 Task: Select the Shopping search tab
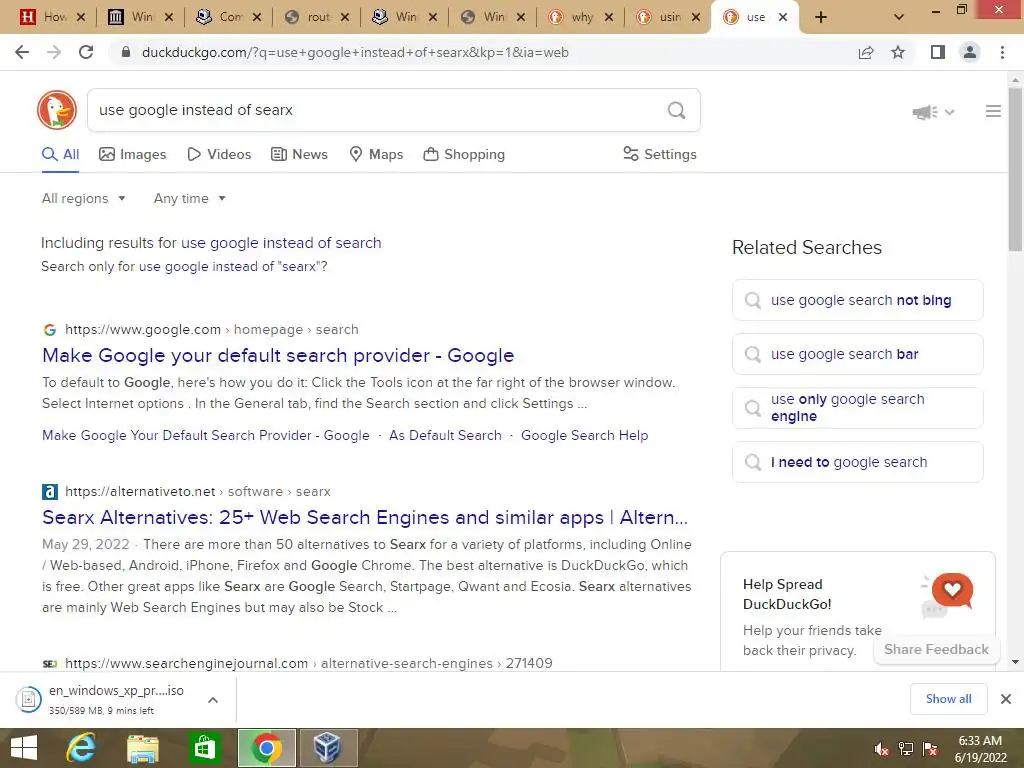(x=464, y=154)
